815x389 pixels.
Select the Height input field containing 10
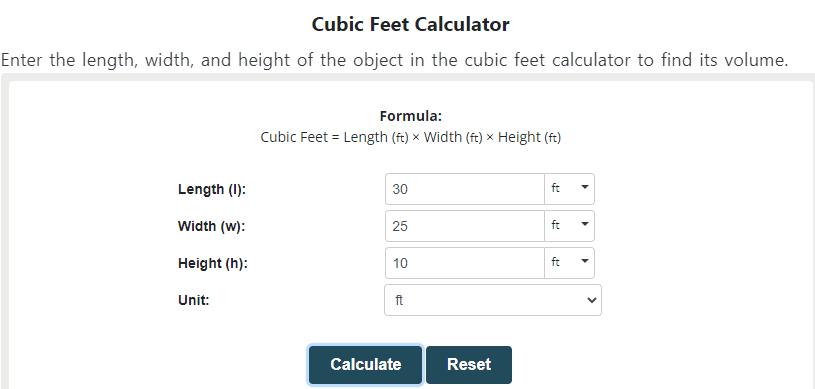(x=465, y=263)
